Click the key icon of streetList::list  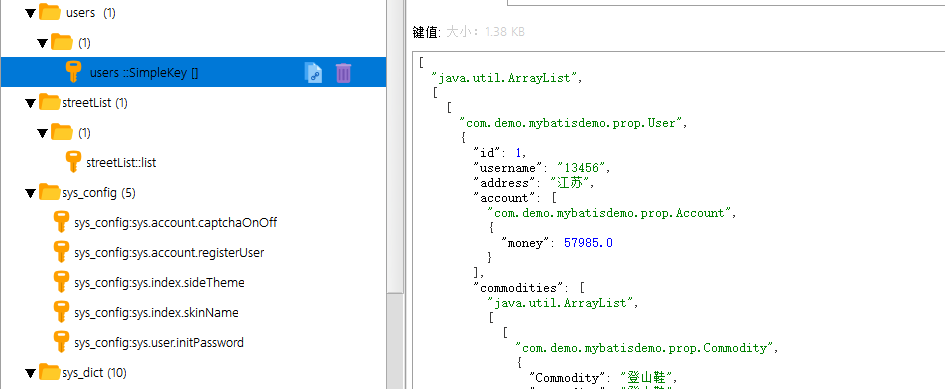[73, 162]
